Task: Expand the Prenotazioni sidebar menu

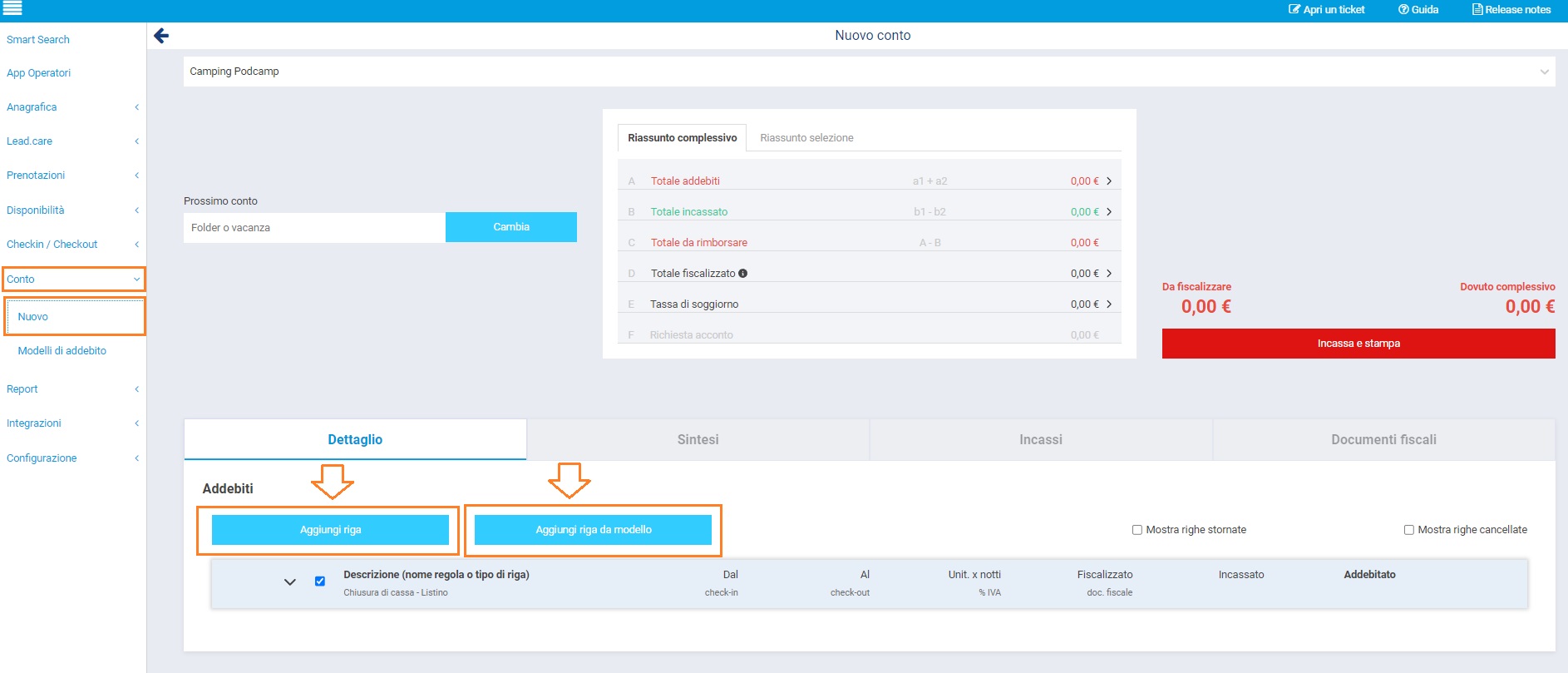Action: click(x=71, y=176)
